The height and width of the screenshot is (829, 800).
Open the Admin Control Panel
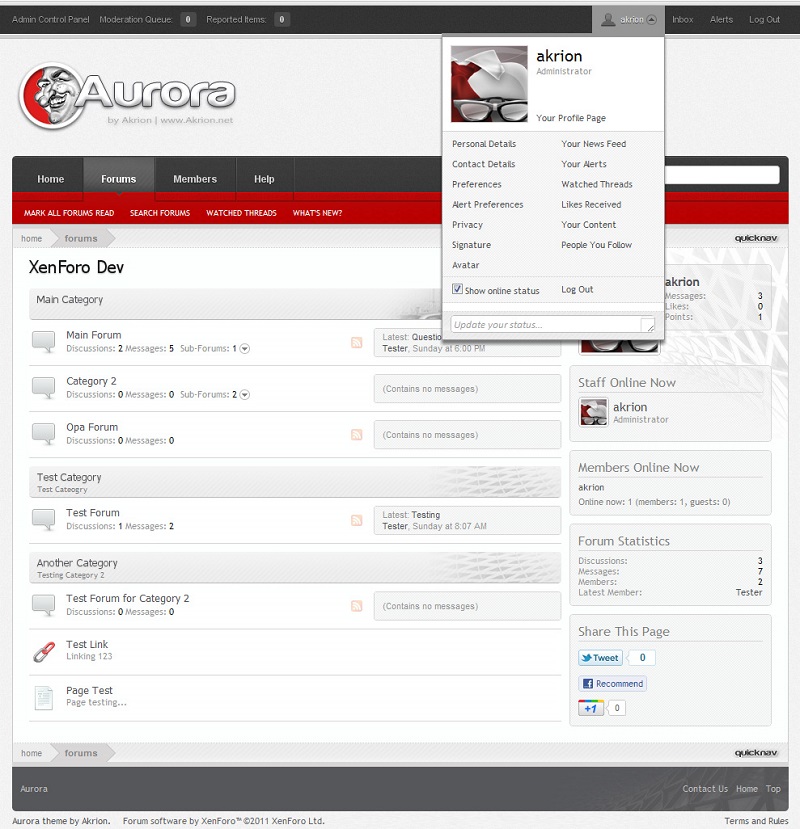click(51, 20)
